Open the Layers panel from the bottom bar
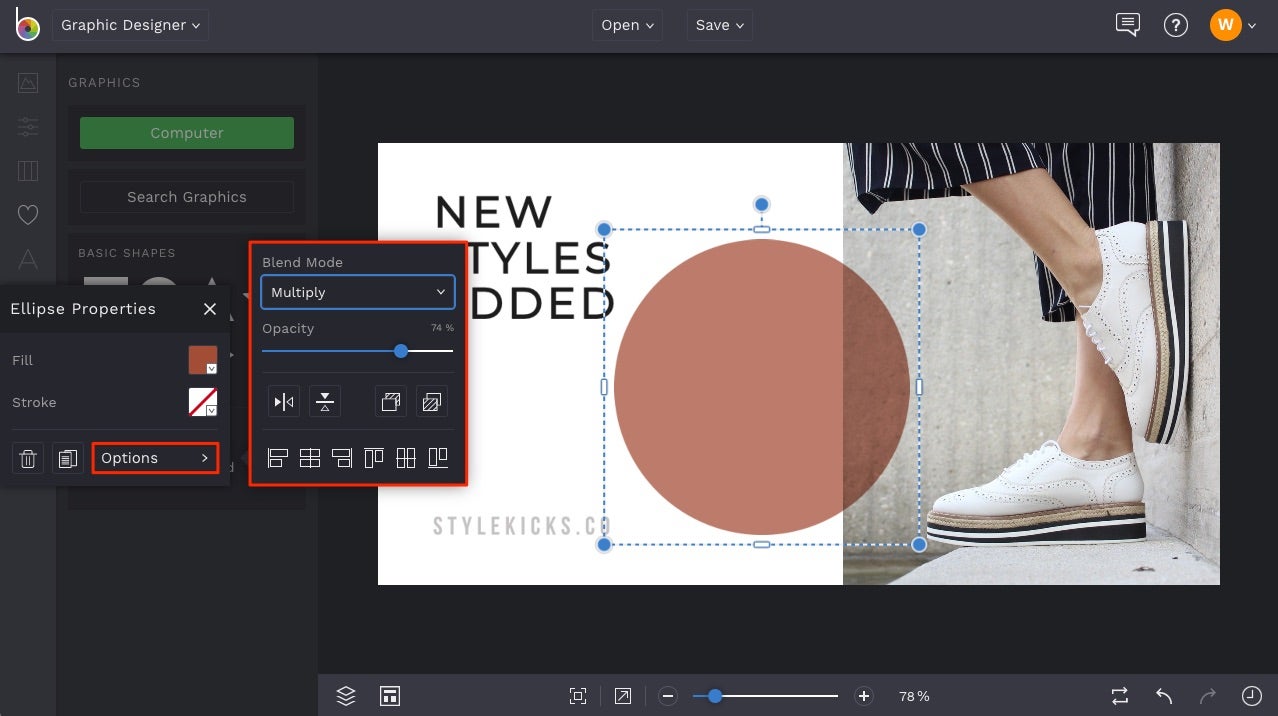This screenshot has width=1278, height=716. (345, 695)
